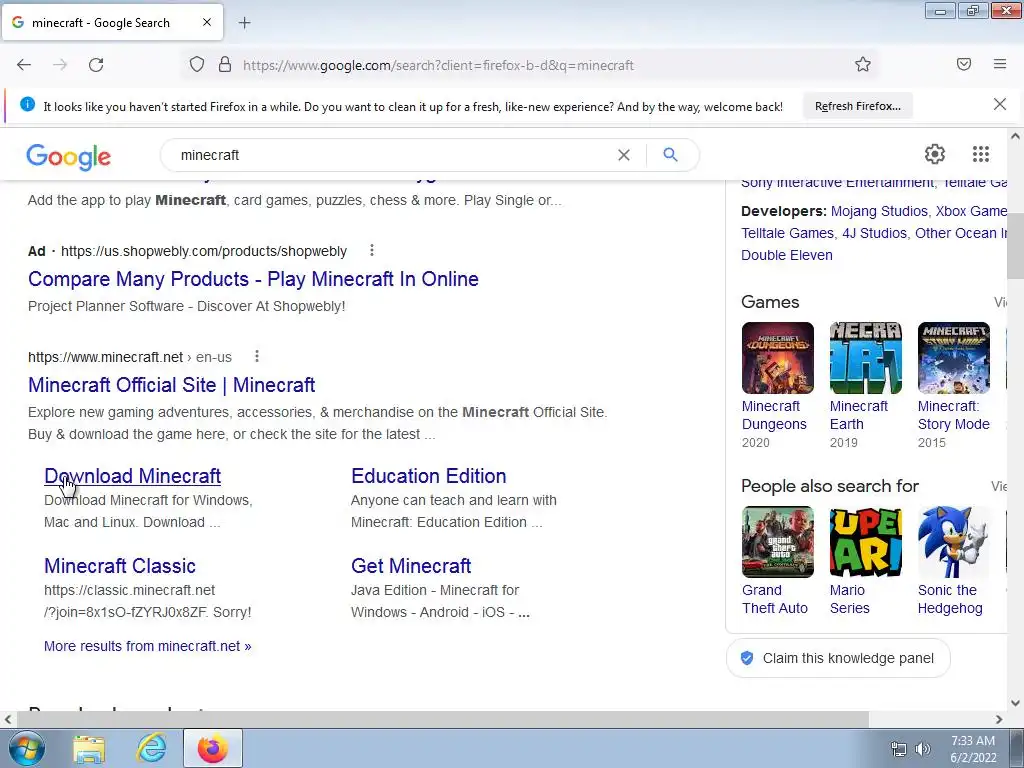Select Minecraft Dungeons game thumbnail
The height and width of the screenshot is (768, 1024).
[x=778, y=358]
